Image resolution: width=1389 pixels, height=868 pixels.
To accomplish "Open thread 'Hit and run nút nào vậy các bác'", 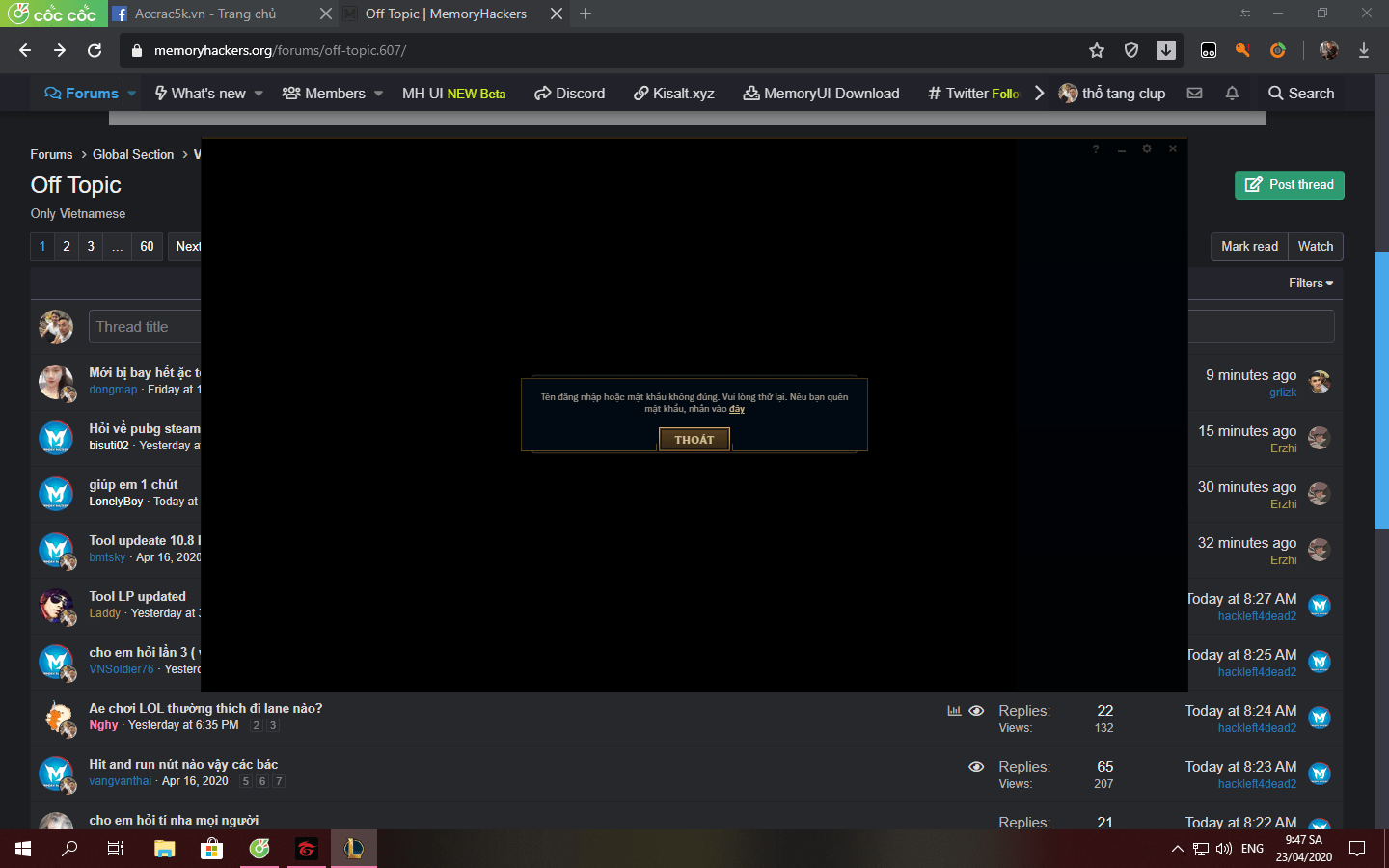I will (x=183, y=765).
